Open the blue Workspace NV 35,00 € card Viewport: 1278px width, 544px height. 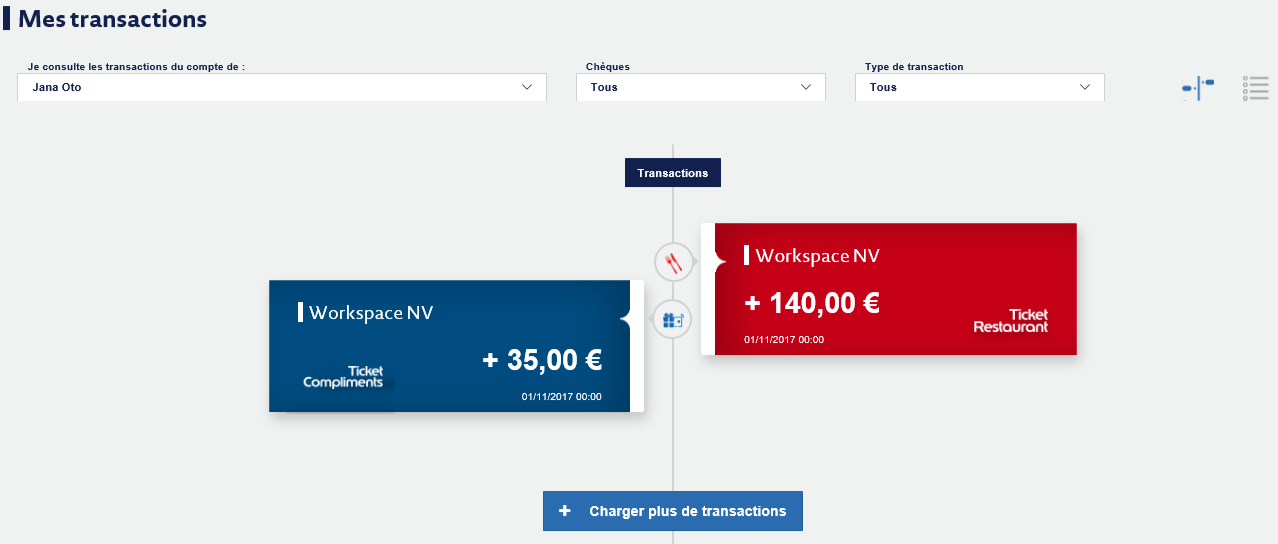(x=456, y=346)
